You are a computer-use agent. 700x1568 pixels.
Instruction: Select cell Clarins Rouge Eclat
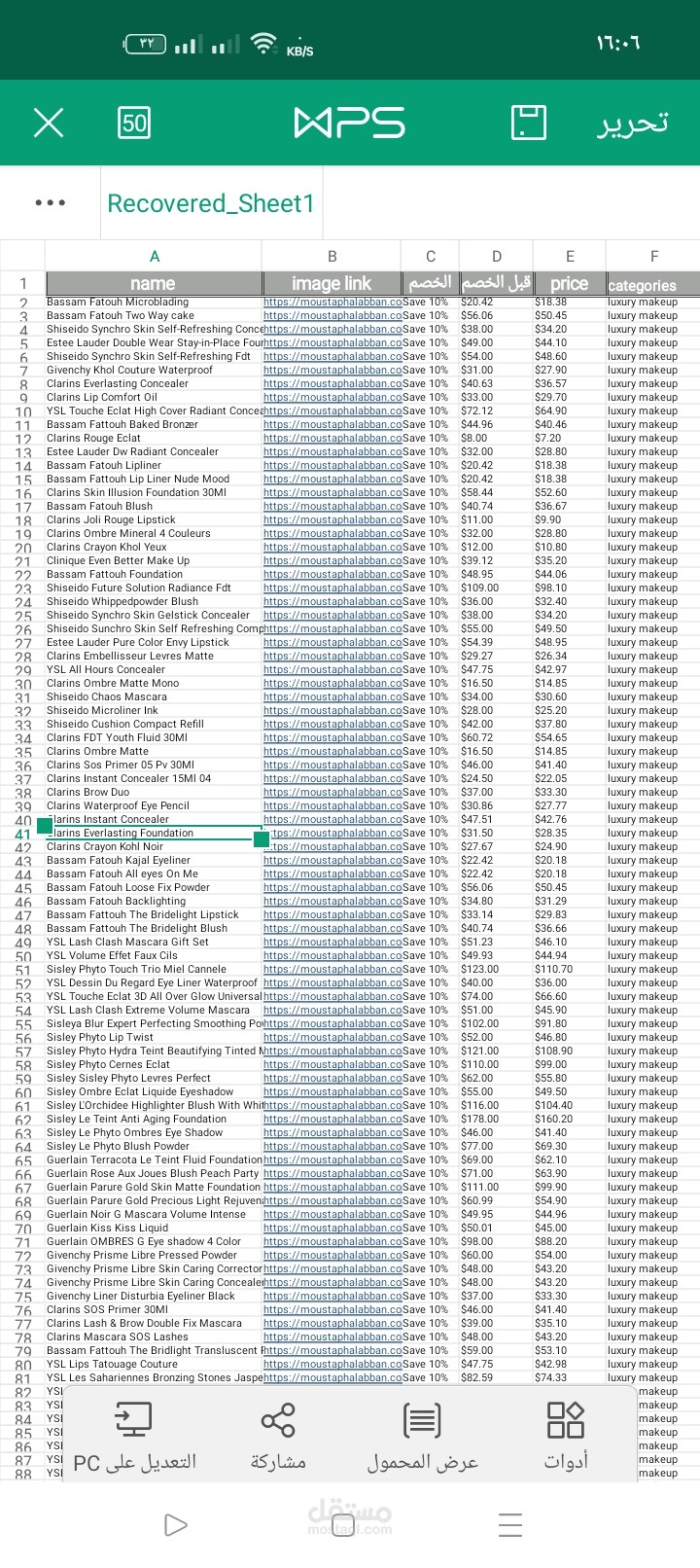coord(154,438)
